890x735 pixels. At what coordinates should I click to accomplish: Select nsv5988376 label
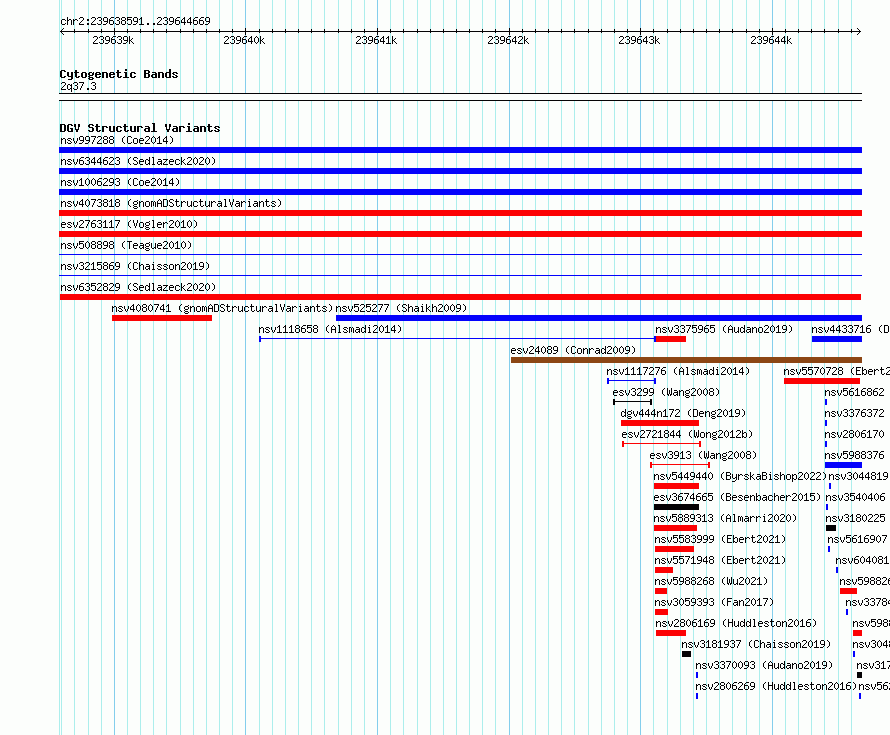[x=854, y=455]
